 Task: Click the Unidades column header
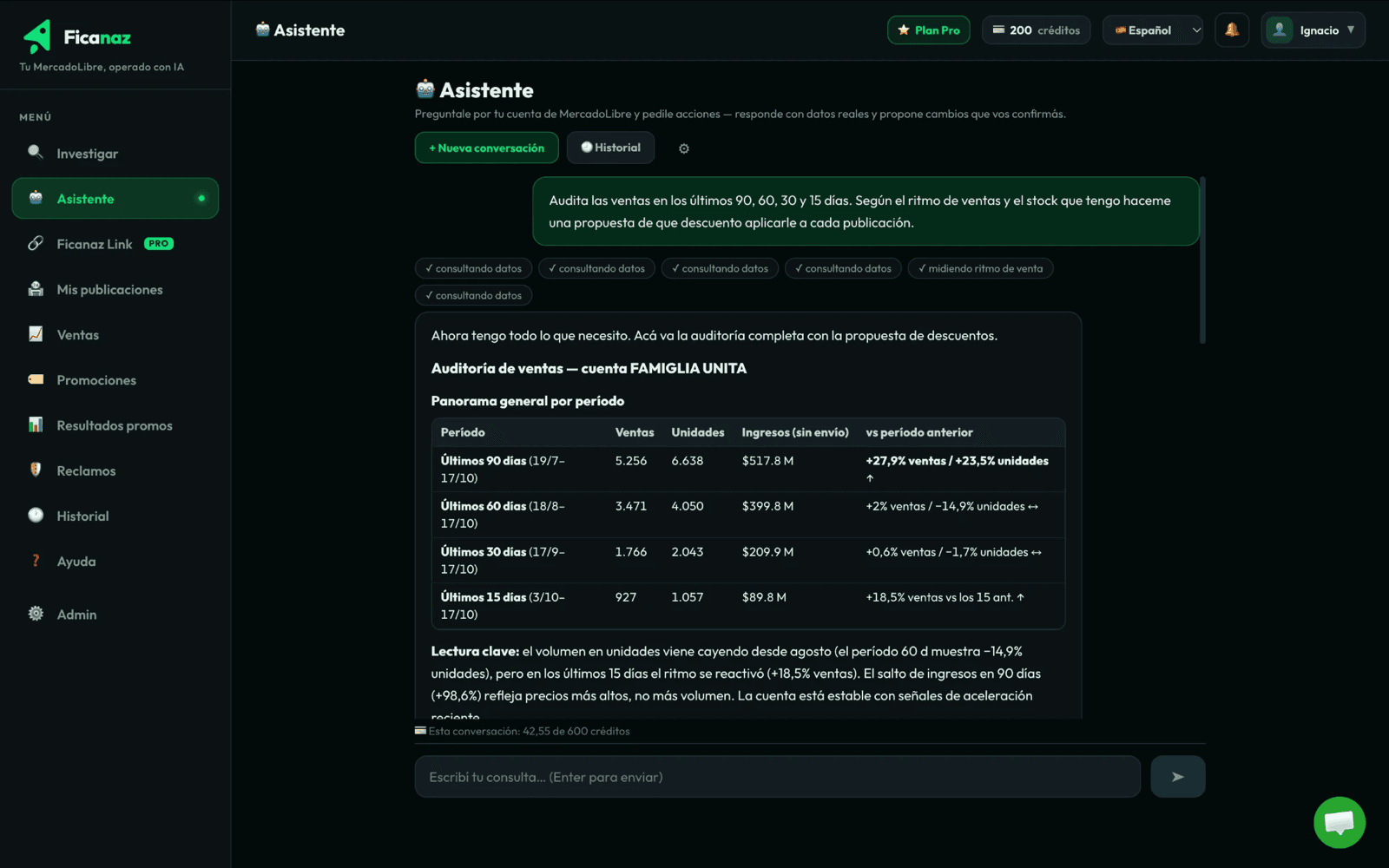click(698, 432)
